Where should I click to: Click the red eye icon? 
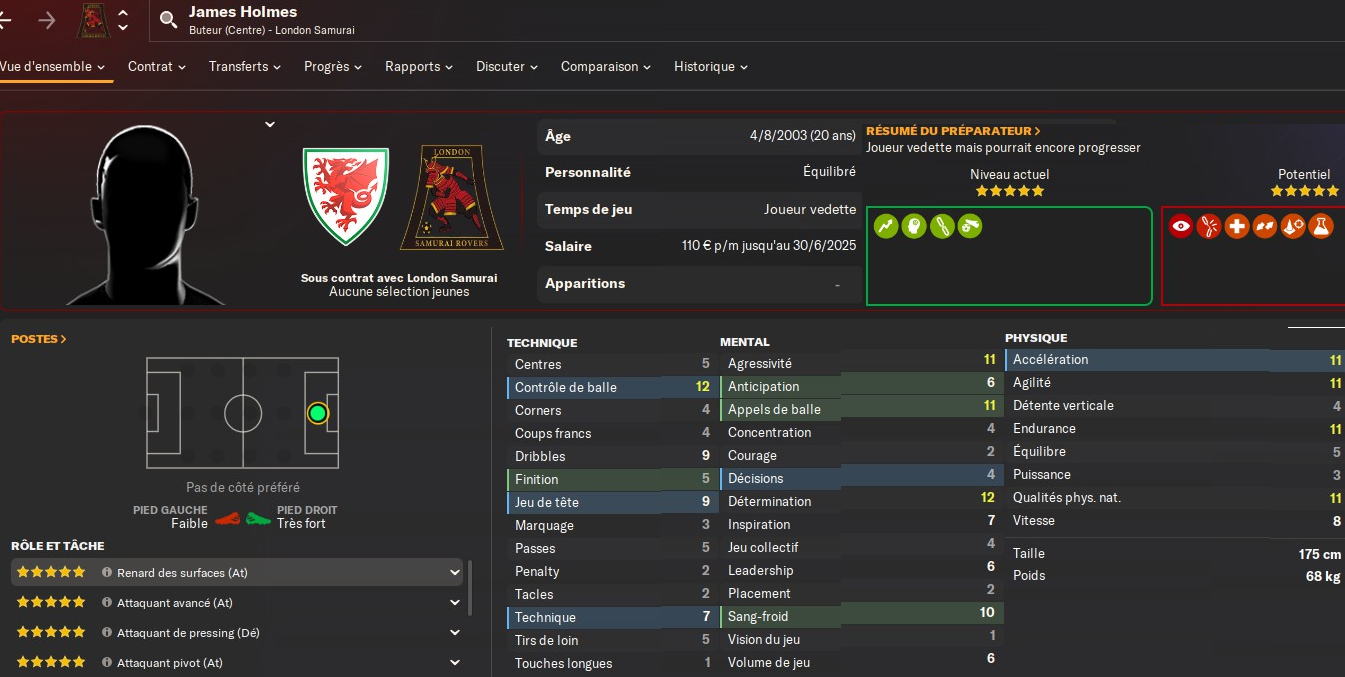tap(1181, 227)
